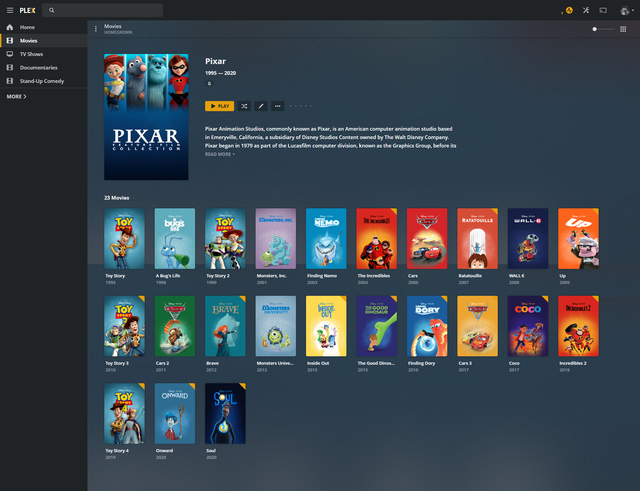The height and width of the screenshot is (491, 640).
Task: Click the Finding Nemo title link
Action: tap(322, 276)
